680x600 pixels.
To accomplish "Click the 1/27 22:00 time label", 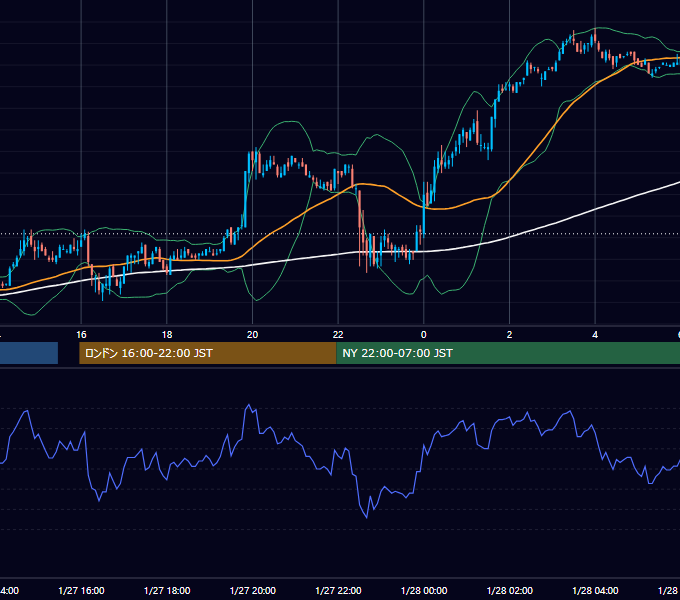I will click(338, 590).
